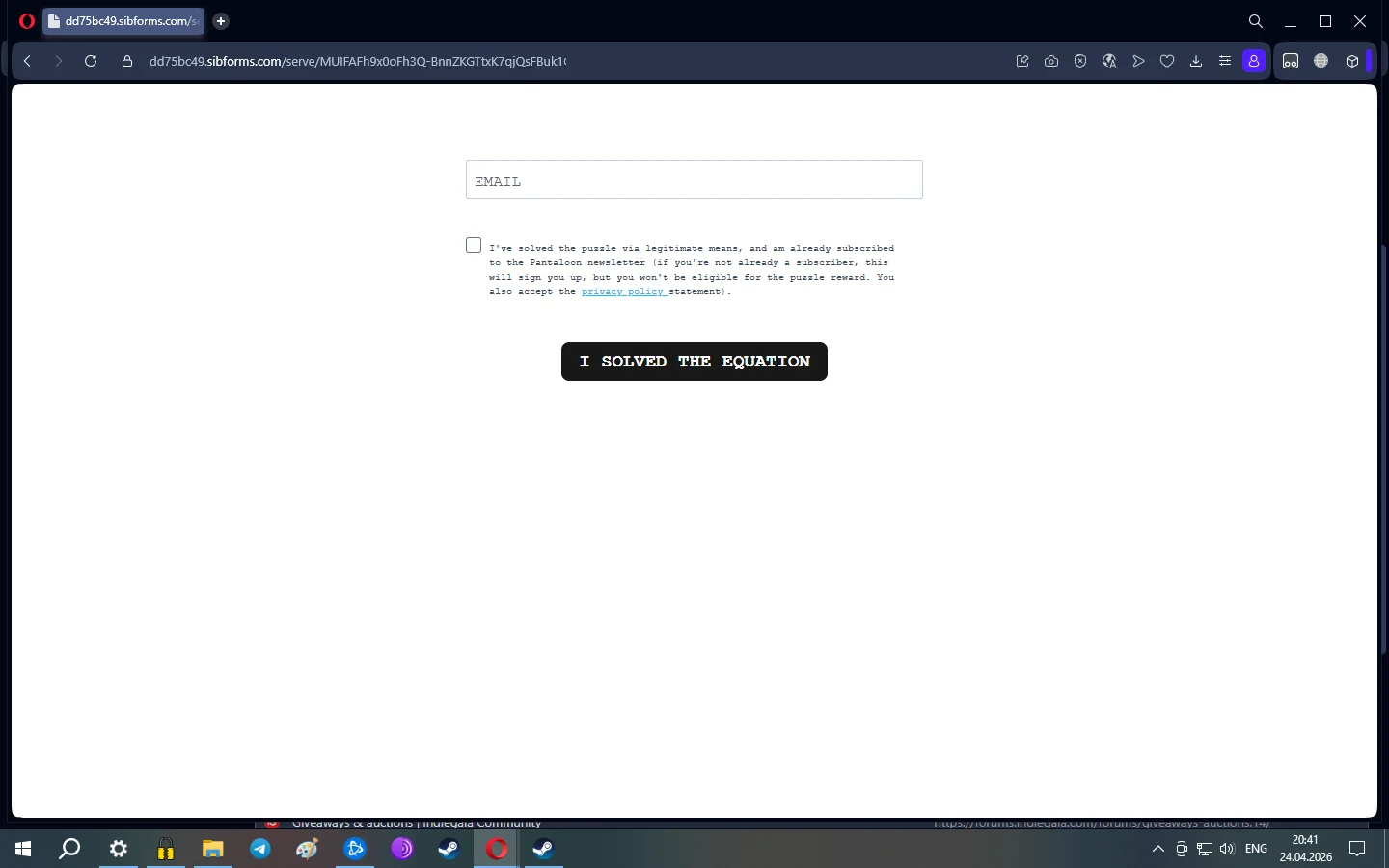Open Telegram from the taskbar
The height and width of the screenshot is (868, 1389).
click(260, 849)
